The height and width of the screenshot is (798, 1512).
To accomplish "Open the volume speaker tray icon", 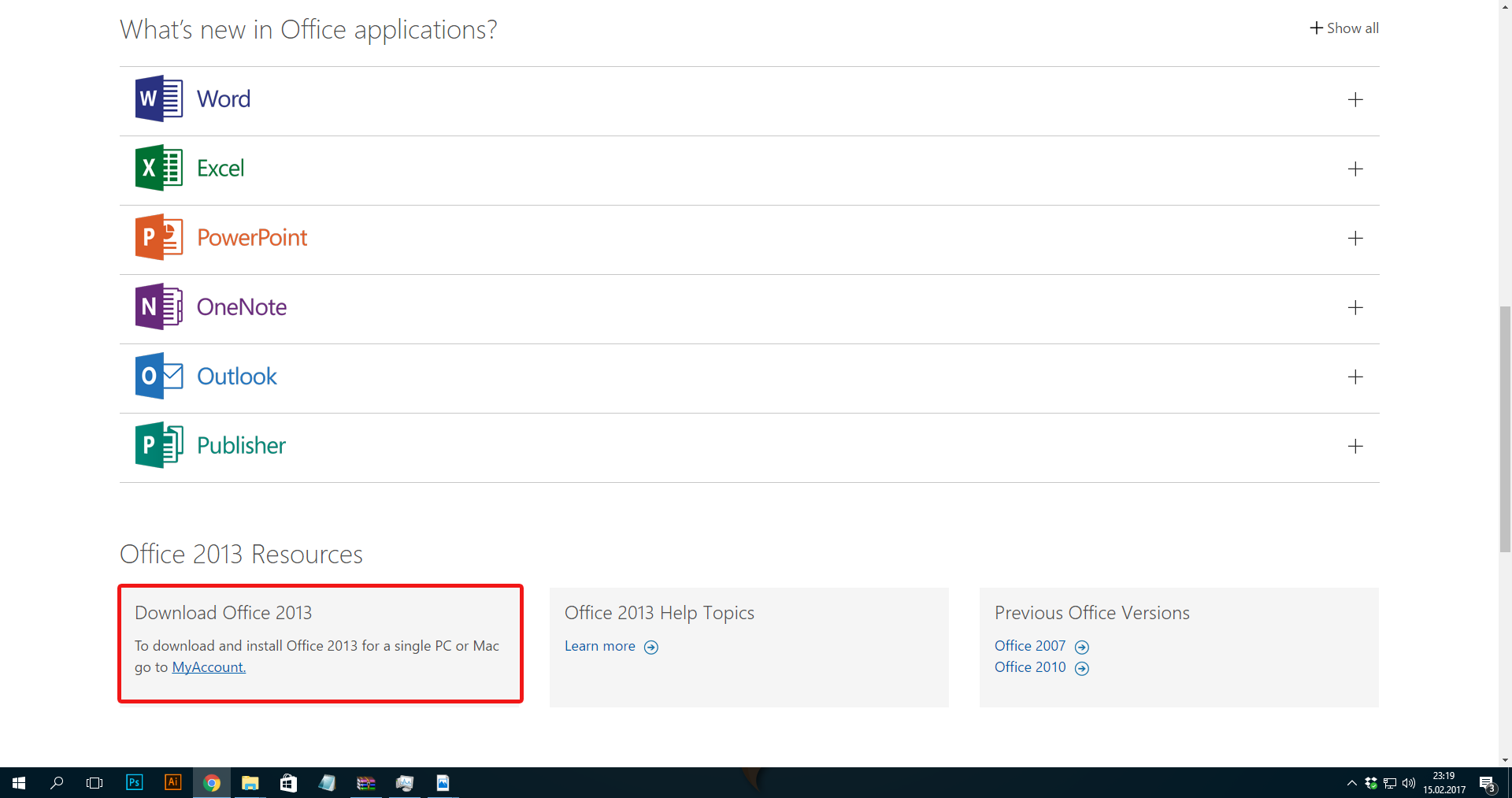I will tap(1409, 783).
